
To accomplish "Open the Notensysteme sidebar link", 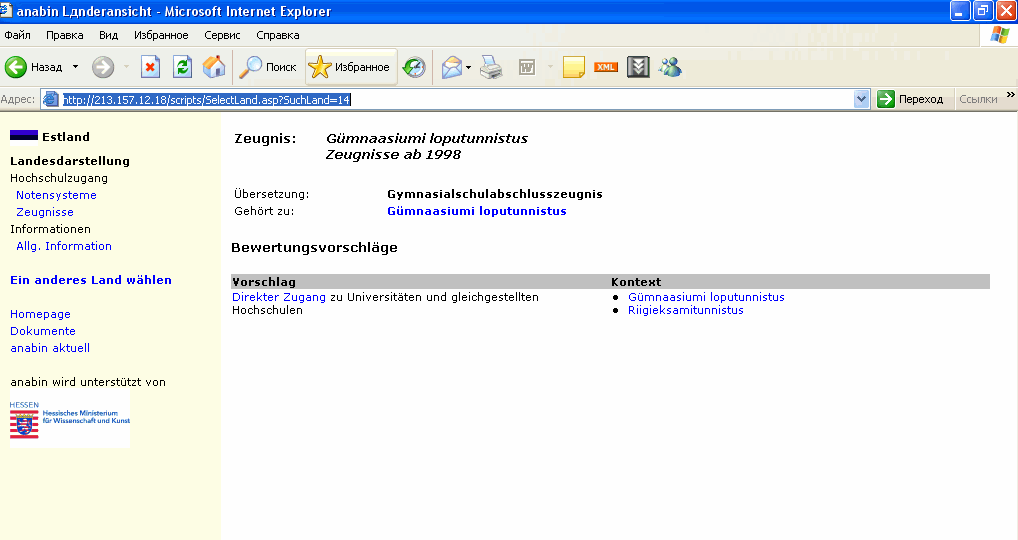I will (x=56, y=195).
